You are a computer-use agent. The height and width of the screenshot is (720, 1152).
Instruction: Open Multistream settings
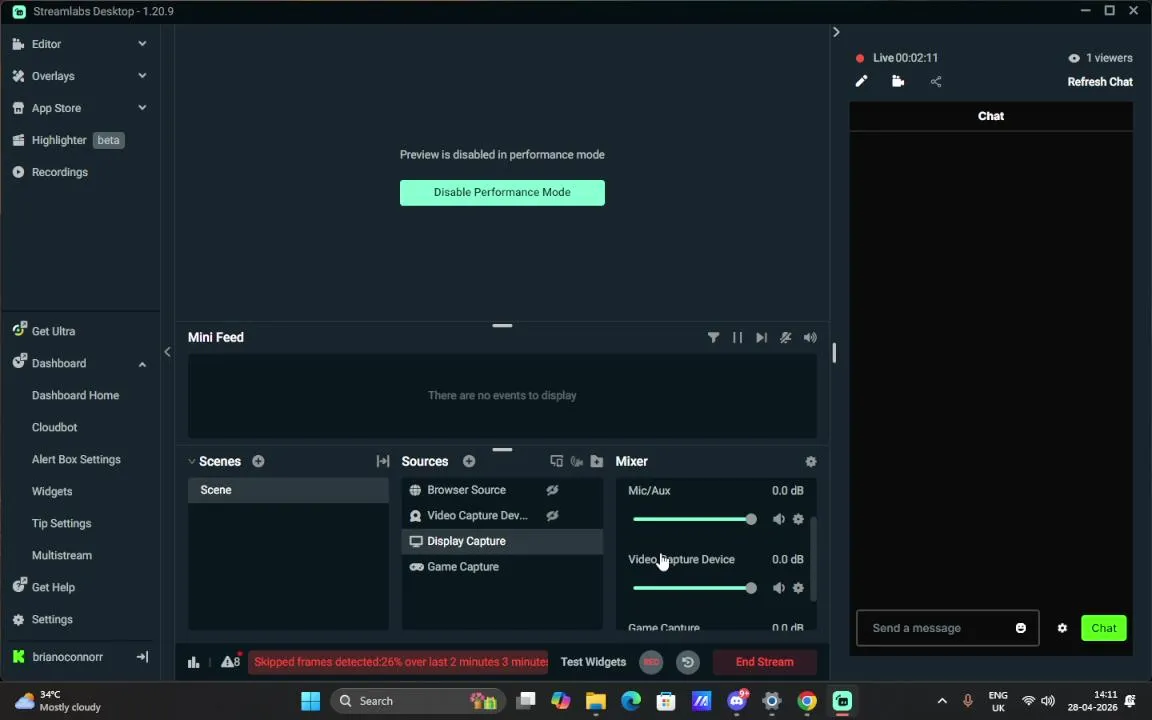coord(62,555)
